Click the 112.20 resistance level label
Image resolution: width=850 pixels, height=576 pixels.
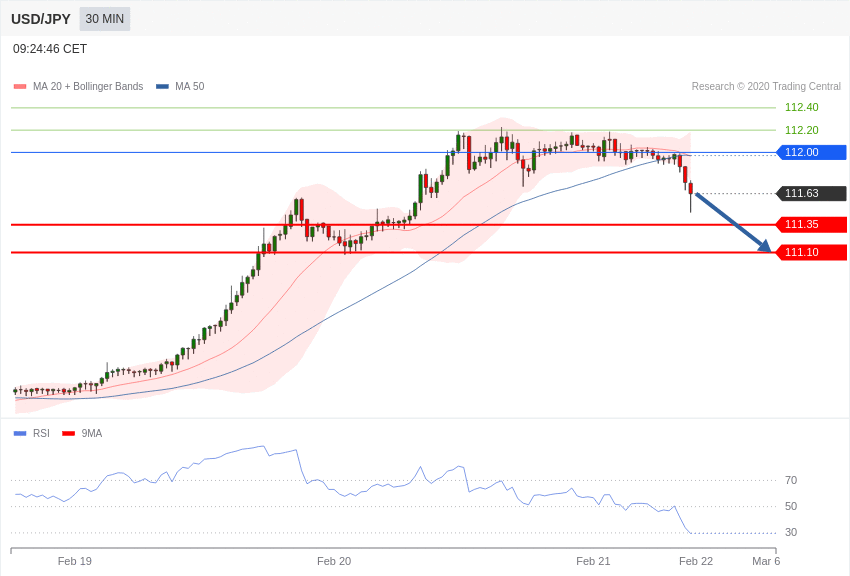pos(802,130)
